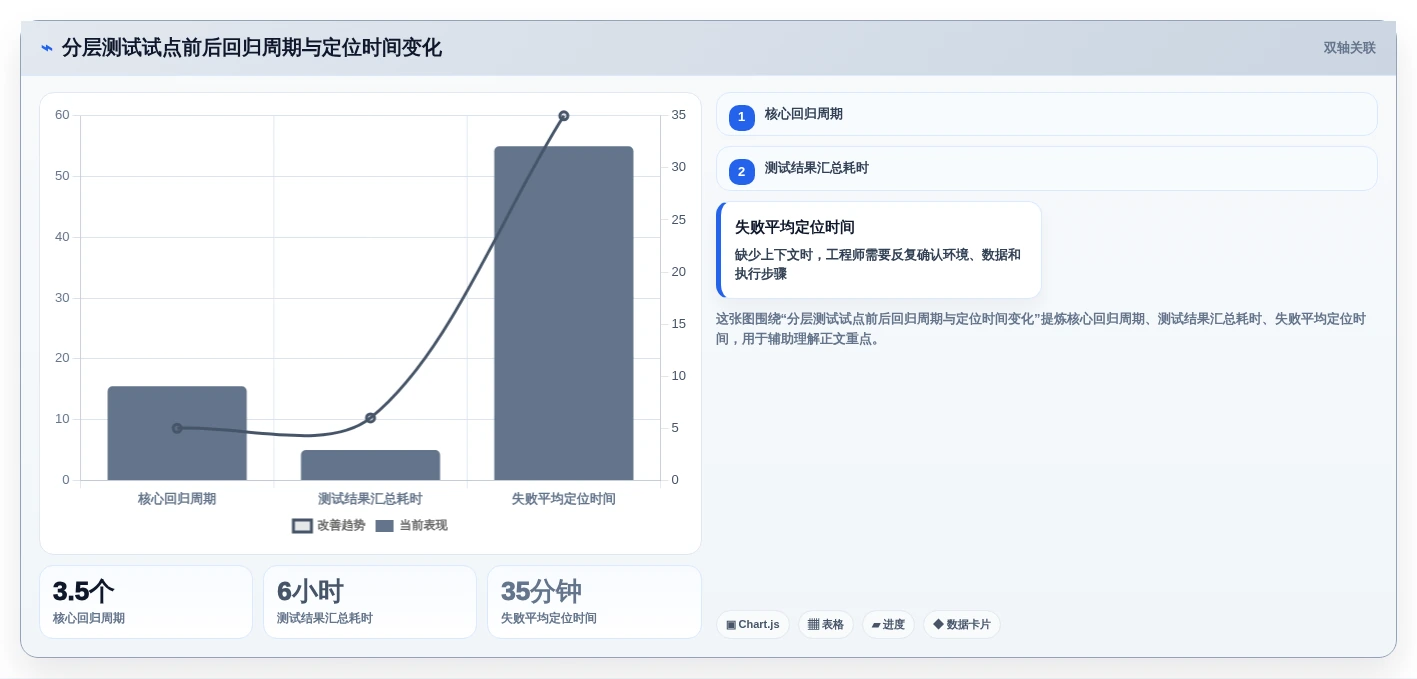Open the 失败平均定位时间 detail card
Viewport: 1417px width, 679px height.
(x=879, y=250)
